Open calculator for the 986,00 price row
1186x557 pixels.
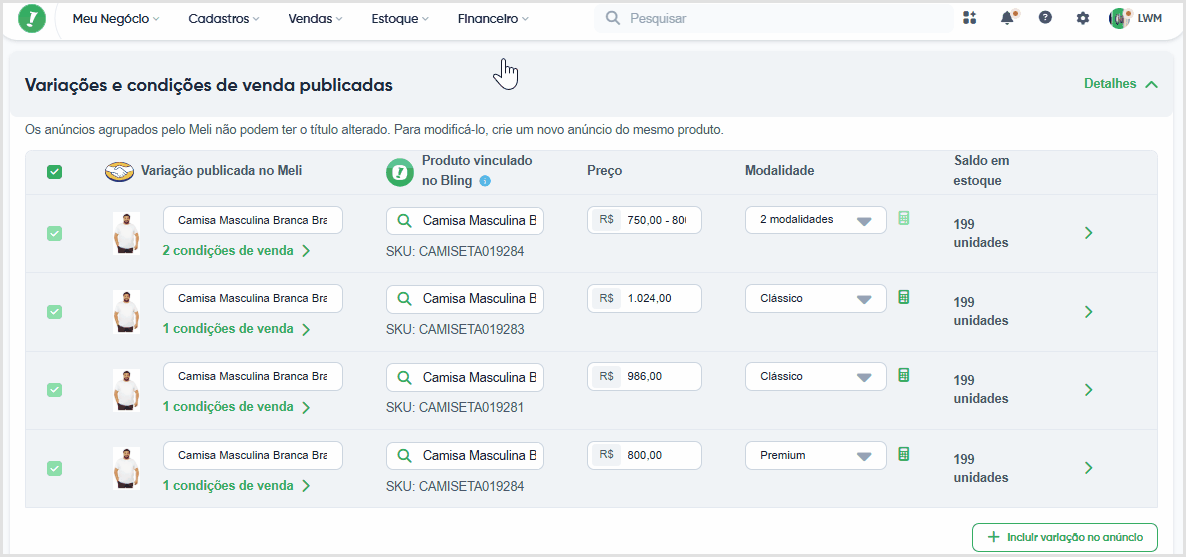click(903, 375)
